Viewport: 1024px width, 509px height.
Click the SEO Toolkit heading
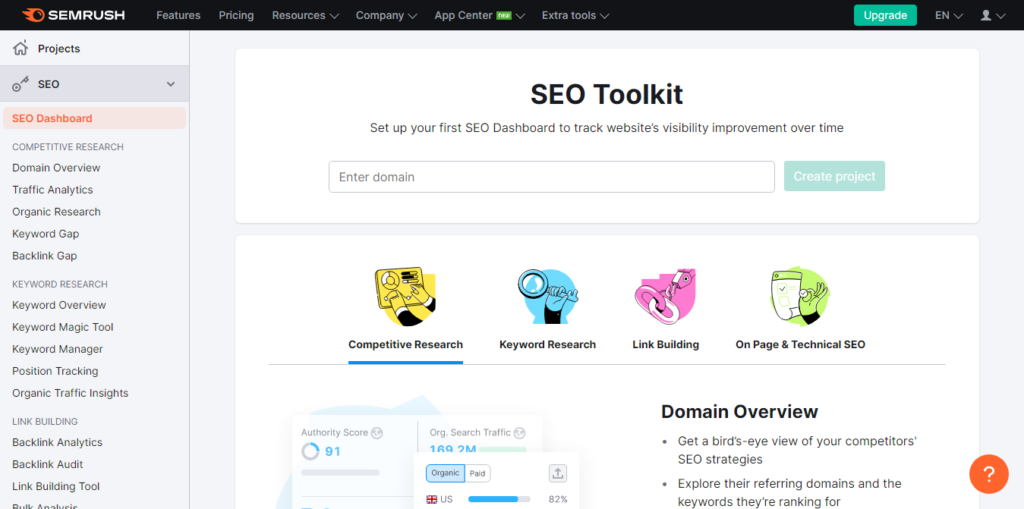click(607, 95)
